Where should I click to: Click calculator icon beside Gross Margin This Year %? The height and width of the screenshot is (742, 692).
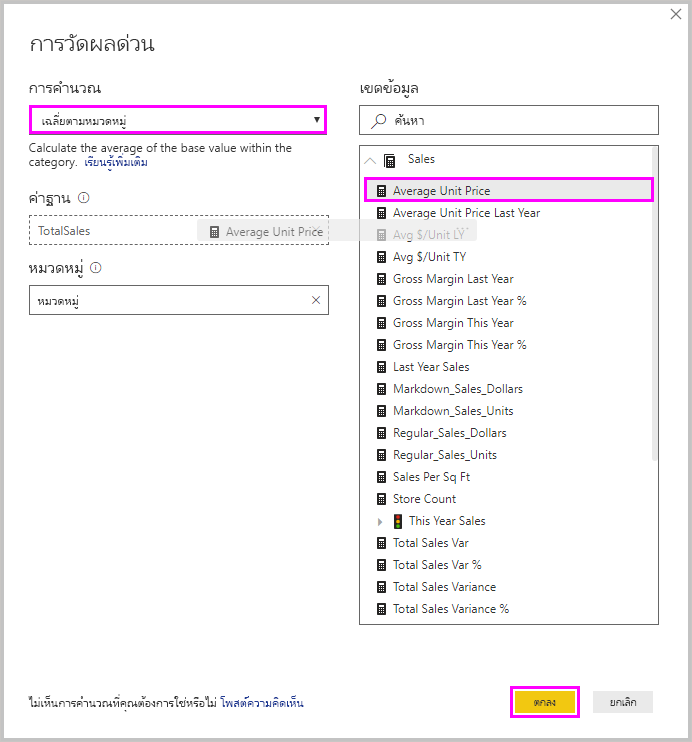click(x=381, y=345)
